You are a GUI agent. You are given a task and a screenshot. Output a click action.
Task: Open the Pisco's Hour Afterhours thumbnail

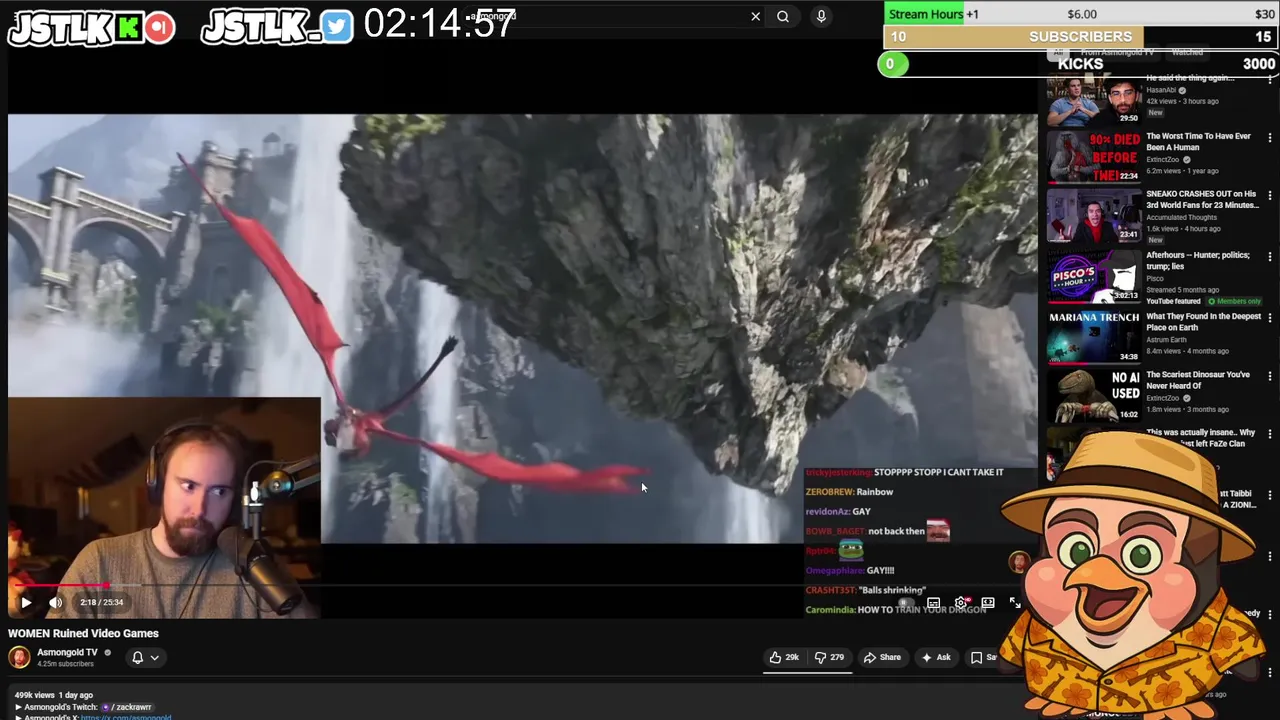click(1093, 275)
